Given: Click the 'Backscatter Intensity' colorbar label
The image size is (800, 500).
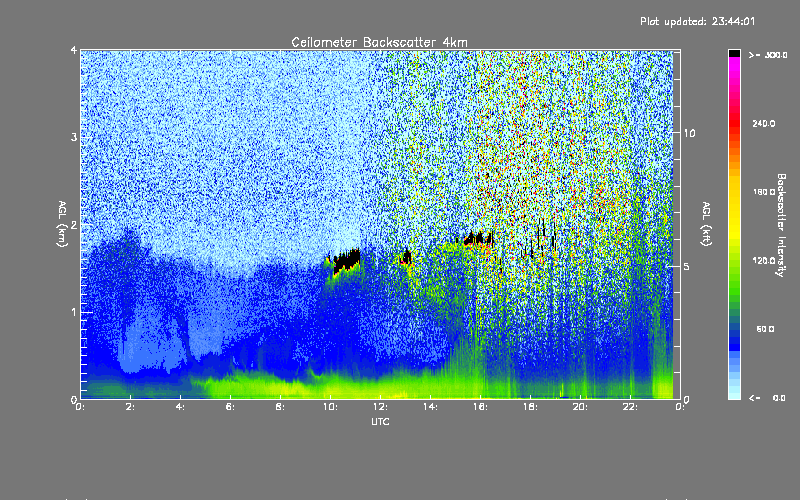Looking at the screenshot, I should 781,225.
